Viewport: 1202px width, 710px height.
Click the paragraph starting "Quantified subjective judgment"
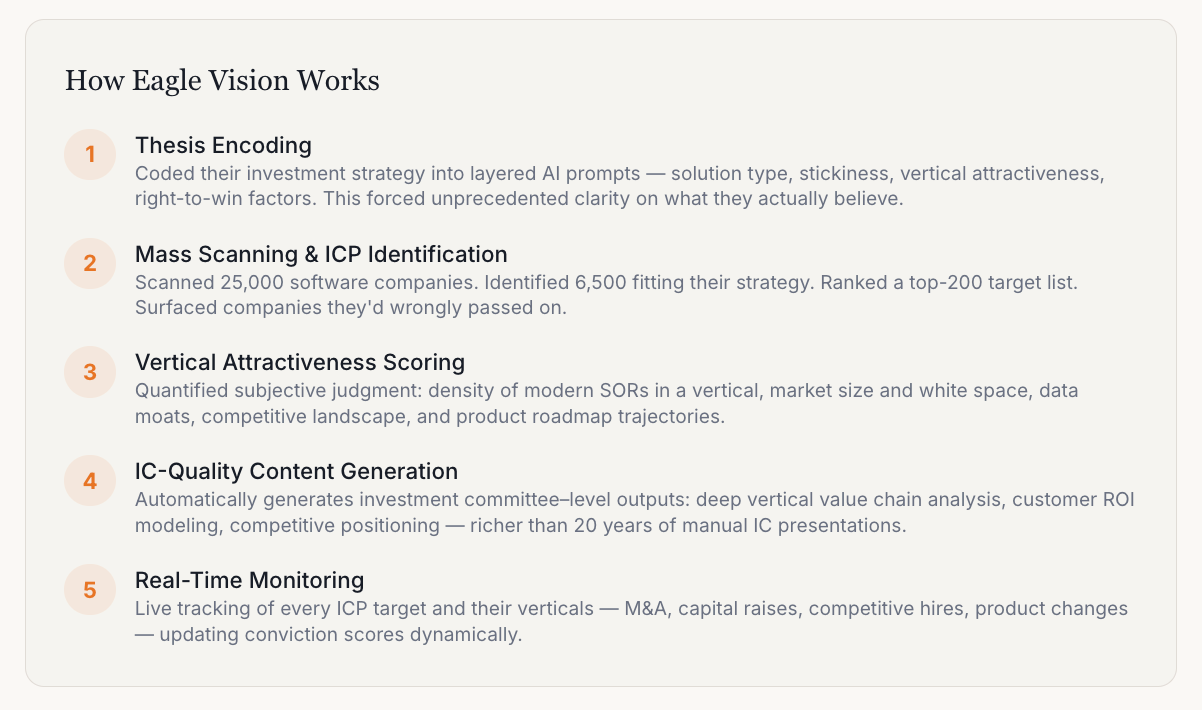tap(607, 403)
